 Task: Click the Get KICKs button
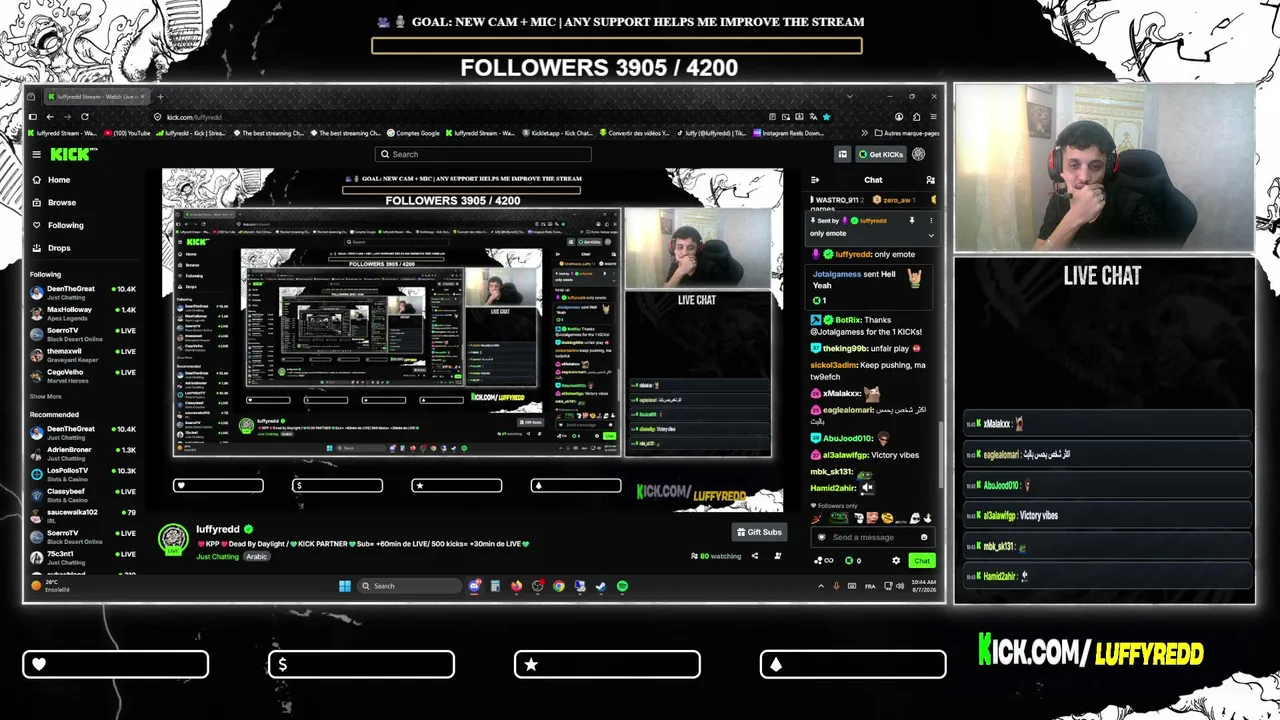(881, 154)
